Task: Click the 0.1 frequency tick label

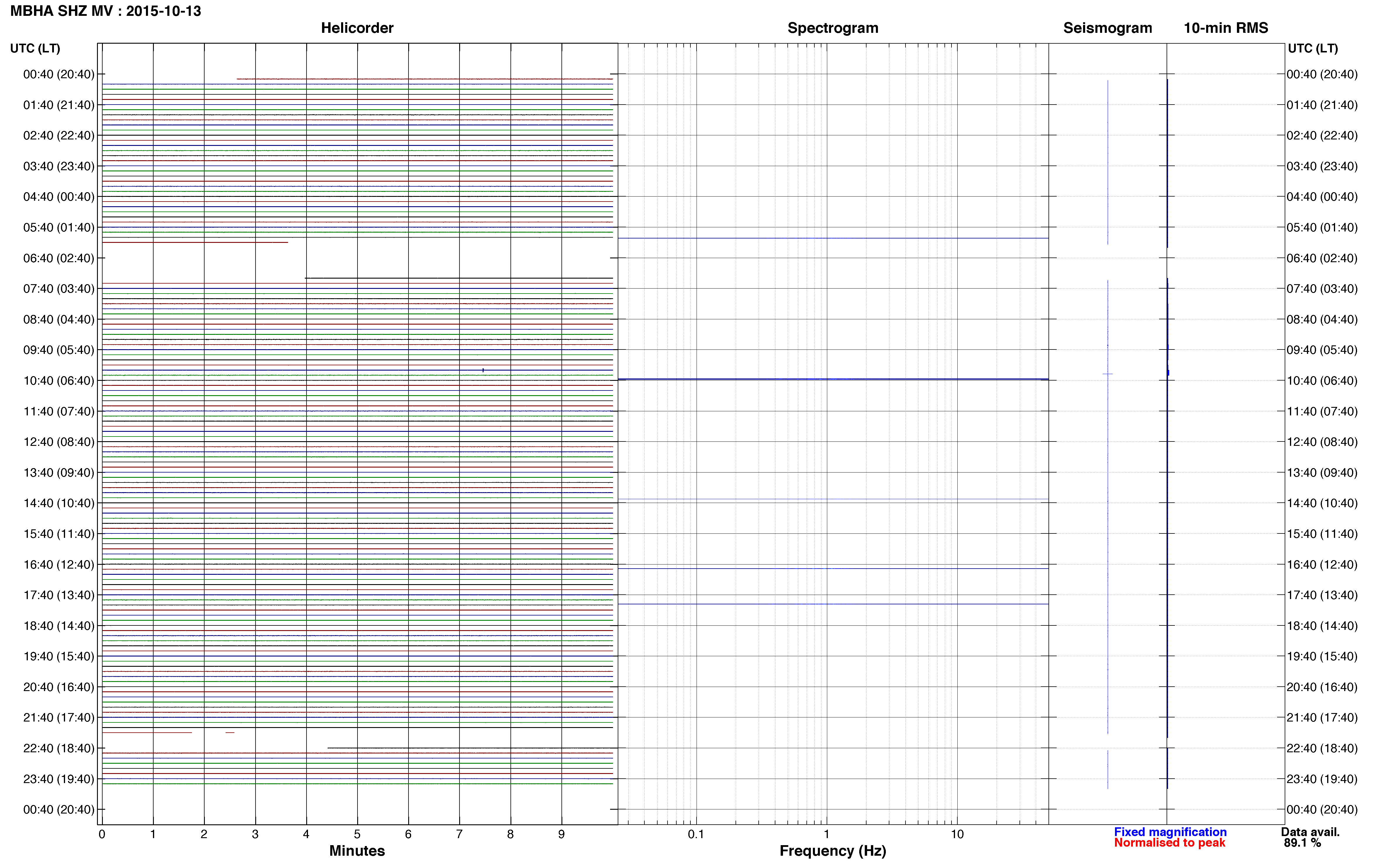Action: (696, 834)
